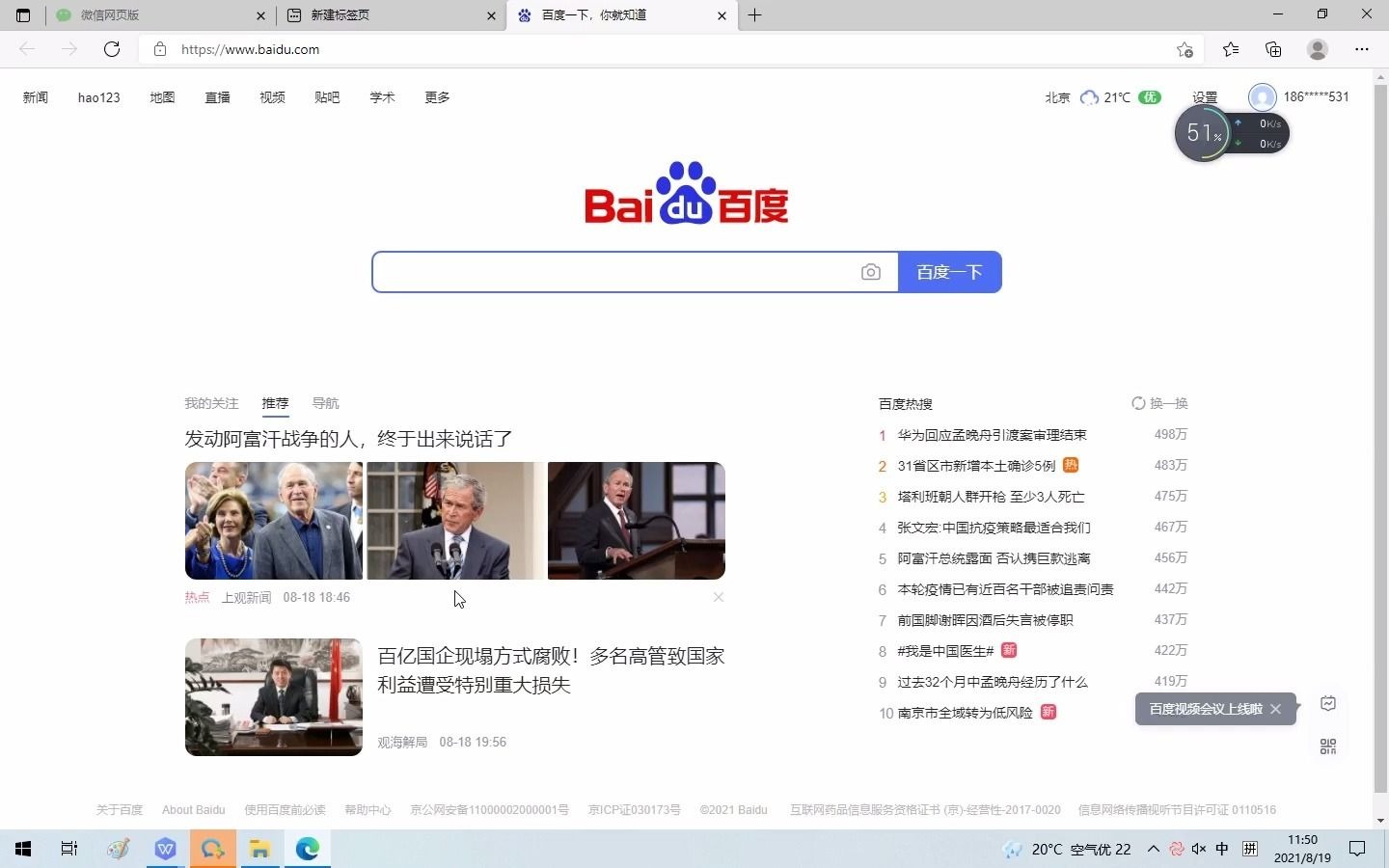Show hidden tray icons chevron
Screen dimensions: 1389x868
tap(1153, 849)
